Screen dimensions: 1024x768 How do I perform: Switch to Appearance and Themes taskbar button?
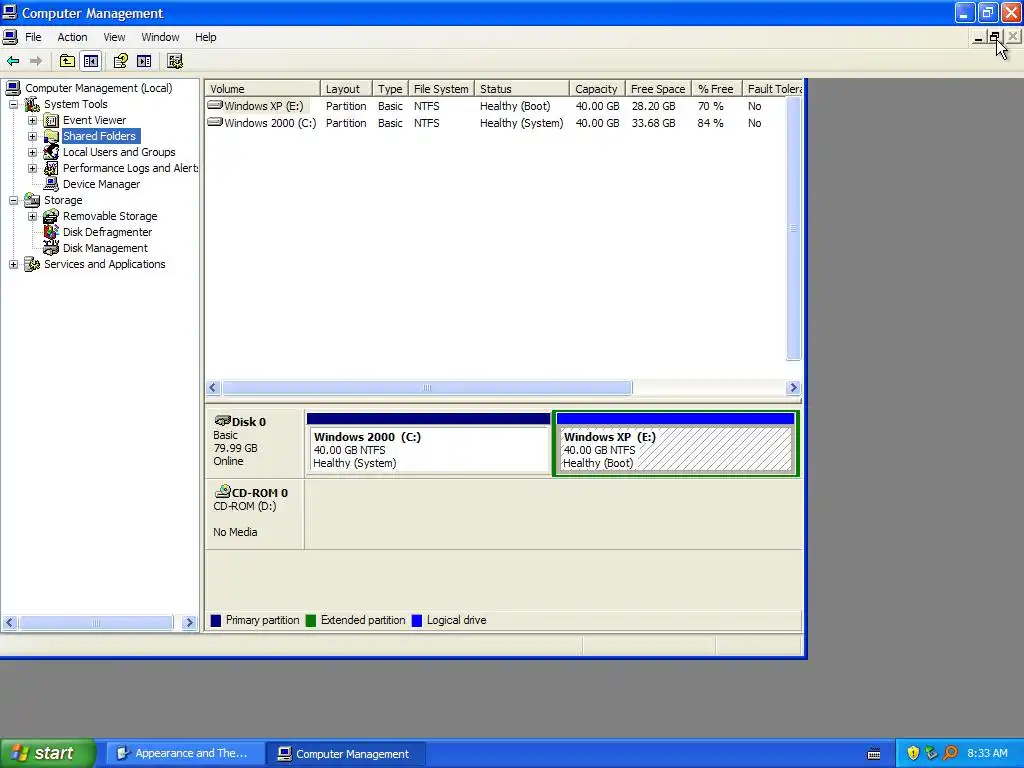(185, 753)
